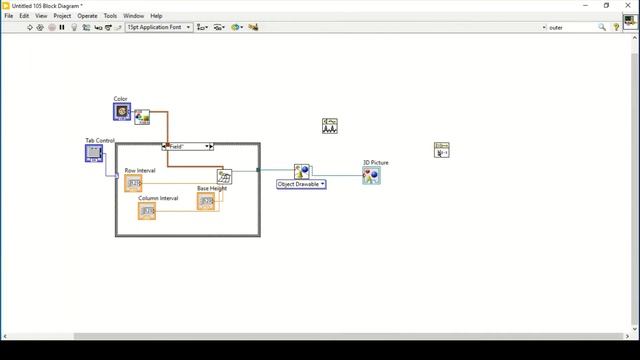Toggle Retain Wire Values button
Screen dimensions: 640x360
(86, 27)
